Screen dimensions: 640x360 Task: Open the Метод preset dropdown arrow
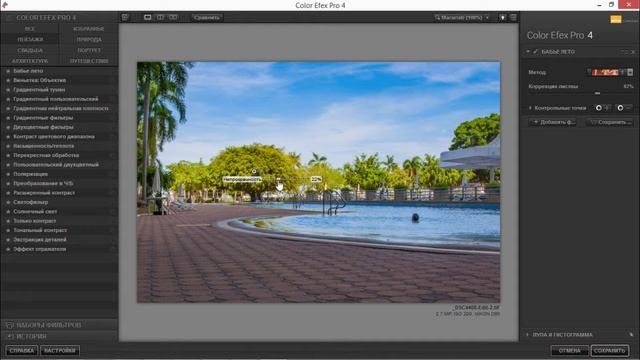pos(630,72)
